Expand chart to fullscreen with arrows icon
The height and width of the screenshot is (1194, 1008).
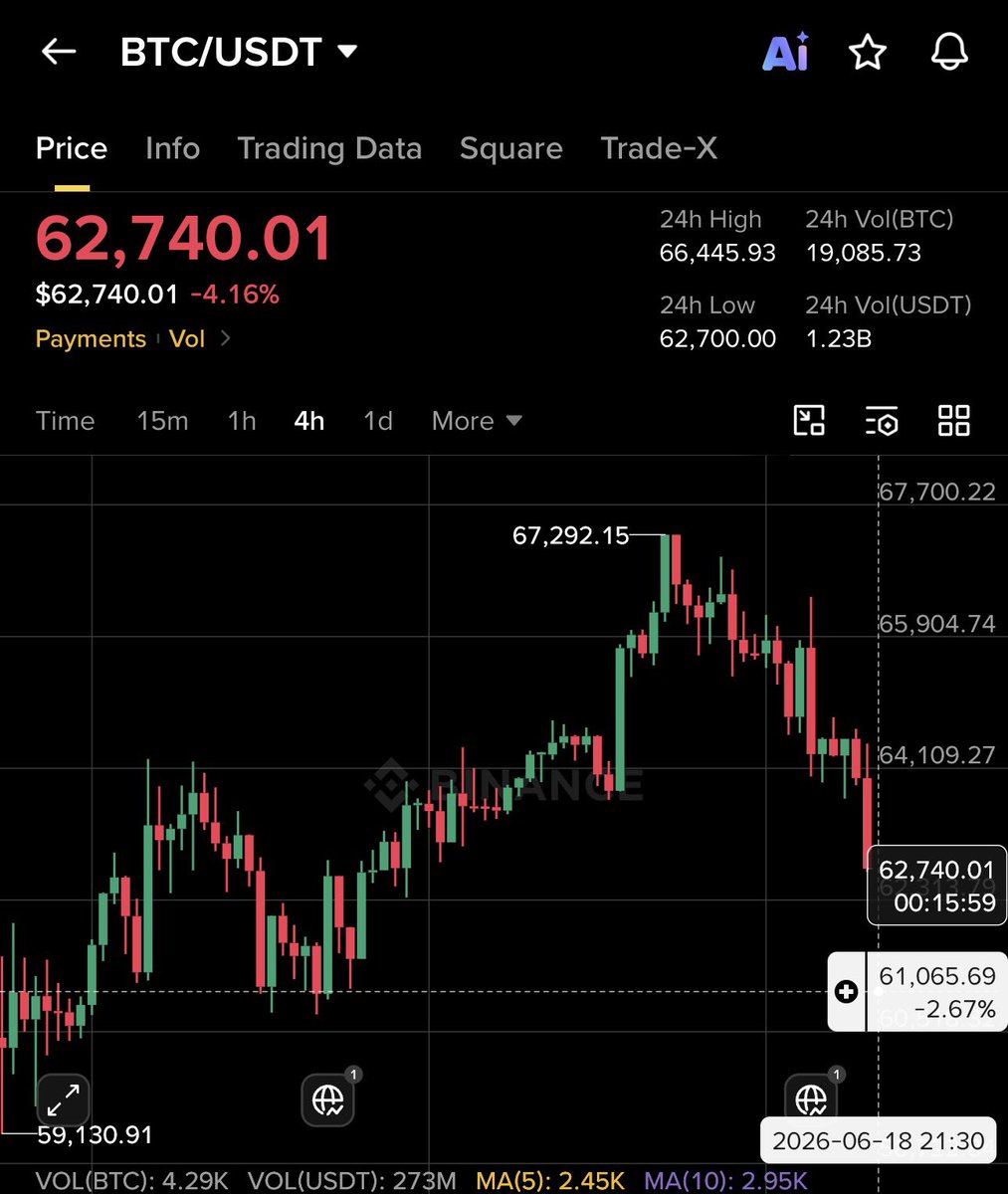(64, 1100)
